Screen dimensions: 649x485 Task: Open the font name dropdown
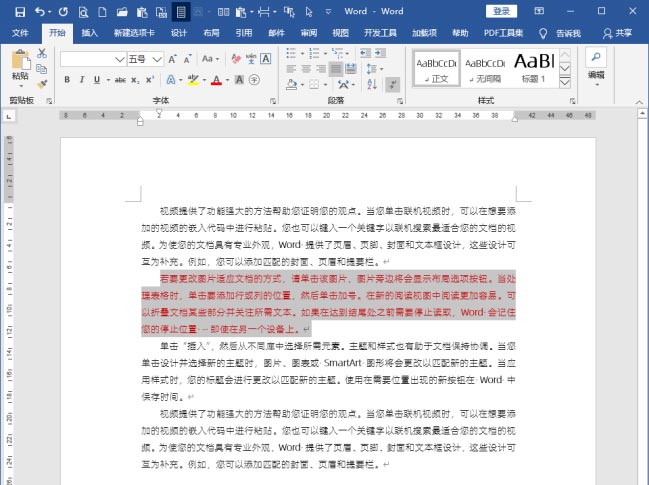120,59
